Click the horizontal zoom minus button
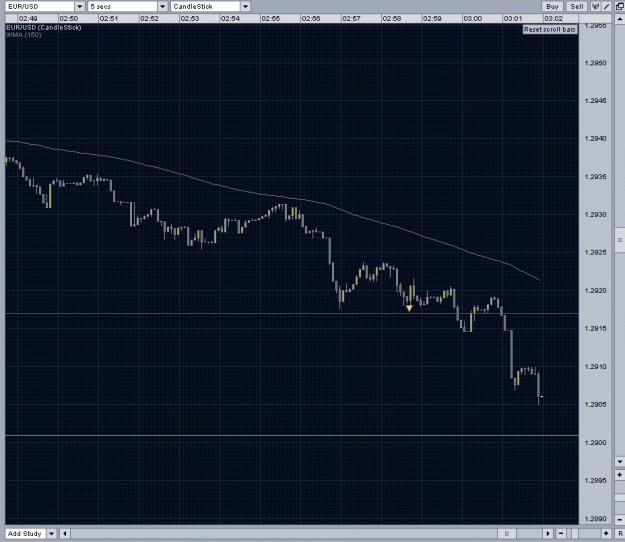 click(561, 533)
